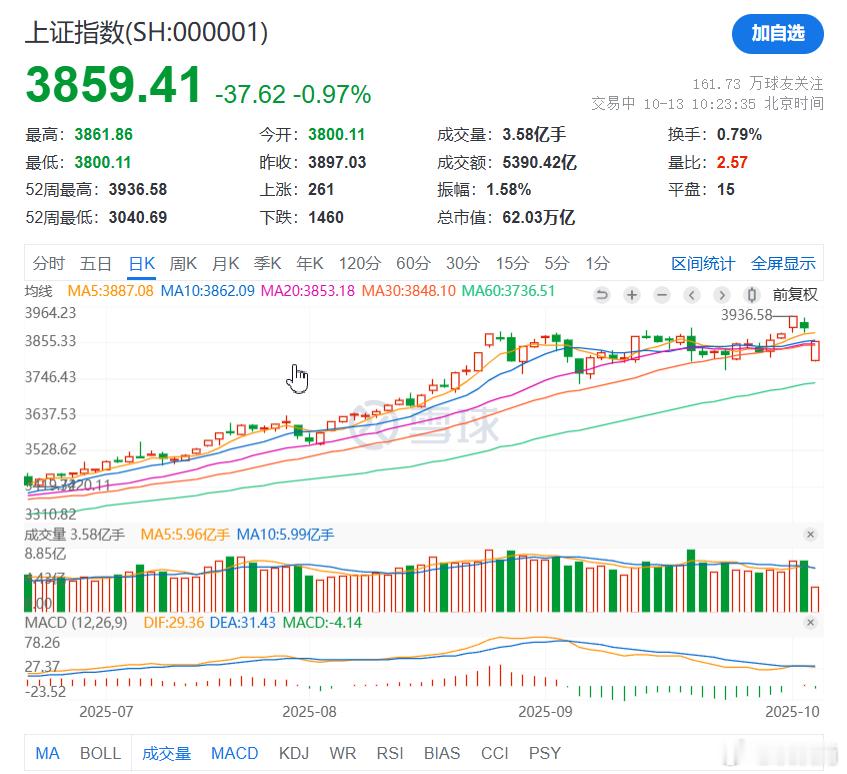Click the 52周最低 value 3040.69
Image resolution: width=847 pixels, height=774 pixels.
click(138, 218)
